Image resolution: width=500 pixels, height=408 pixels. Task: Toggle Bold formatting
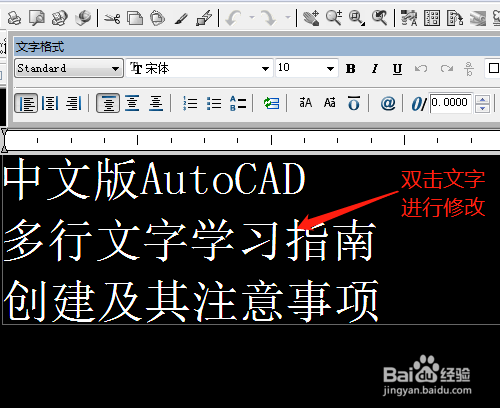pos(351,69)
